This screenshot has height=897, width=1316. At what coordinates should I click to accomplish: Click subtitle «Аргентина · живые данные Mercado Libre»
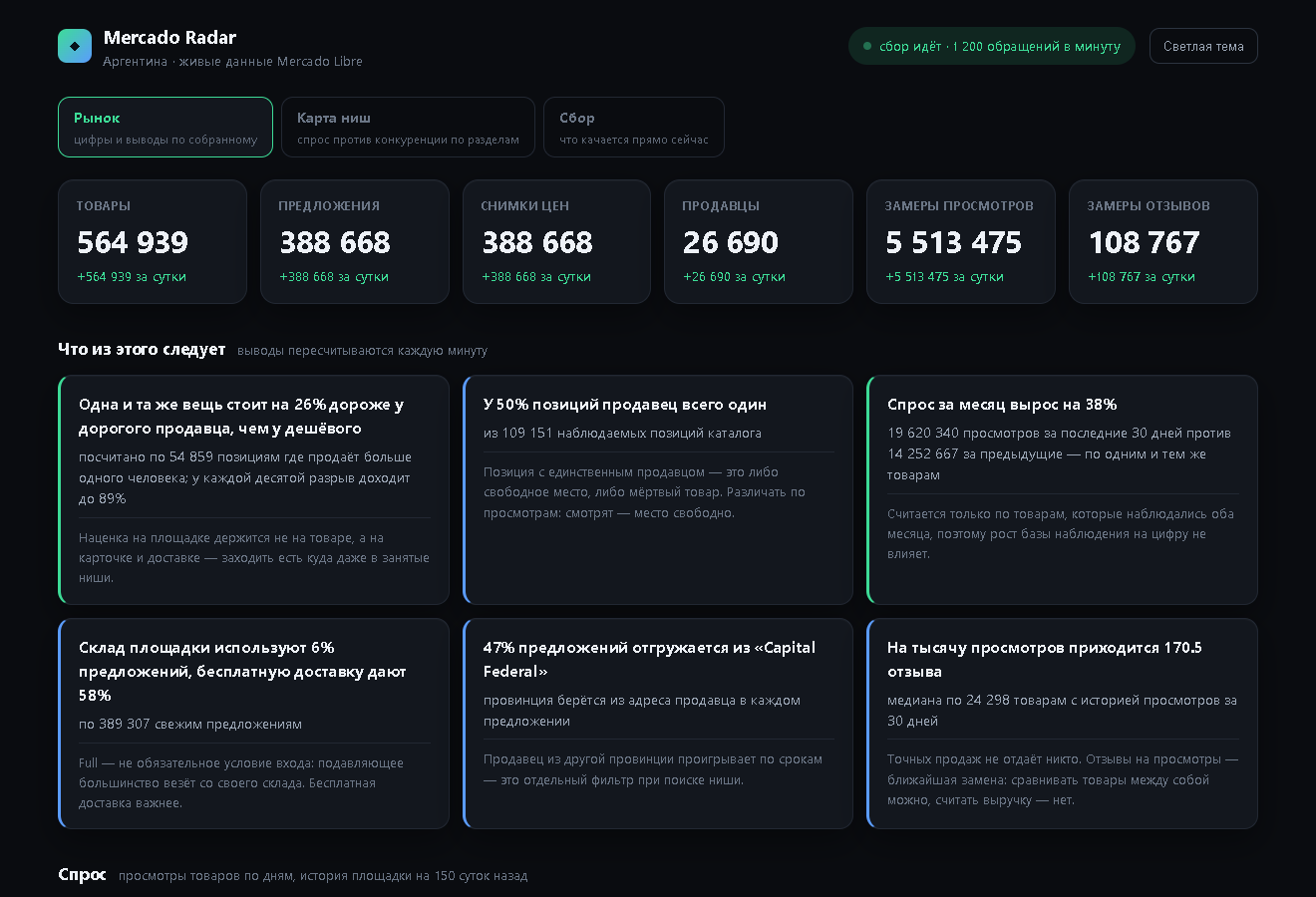(232, 62)
